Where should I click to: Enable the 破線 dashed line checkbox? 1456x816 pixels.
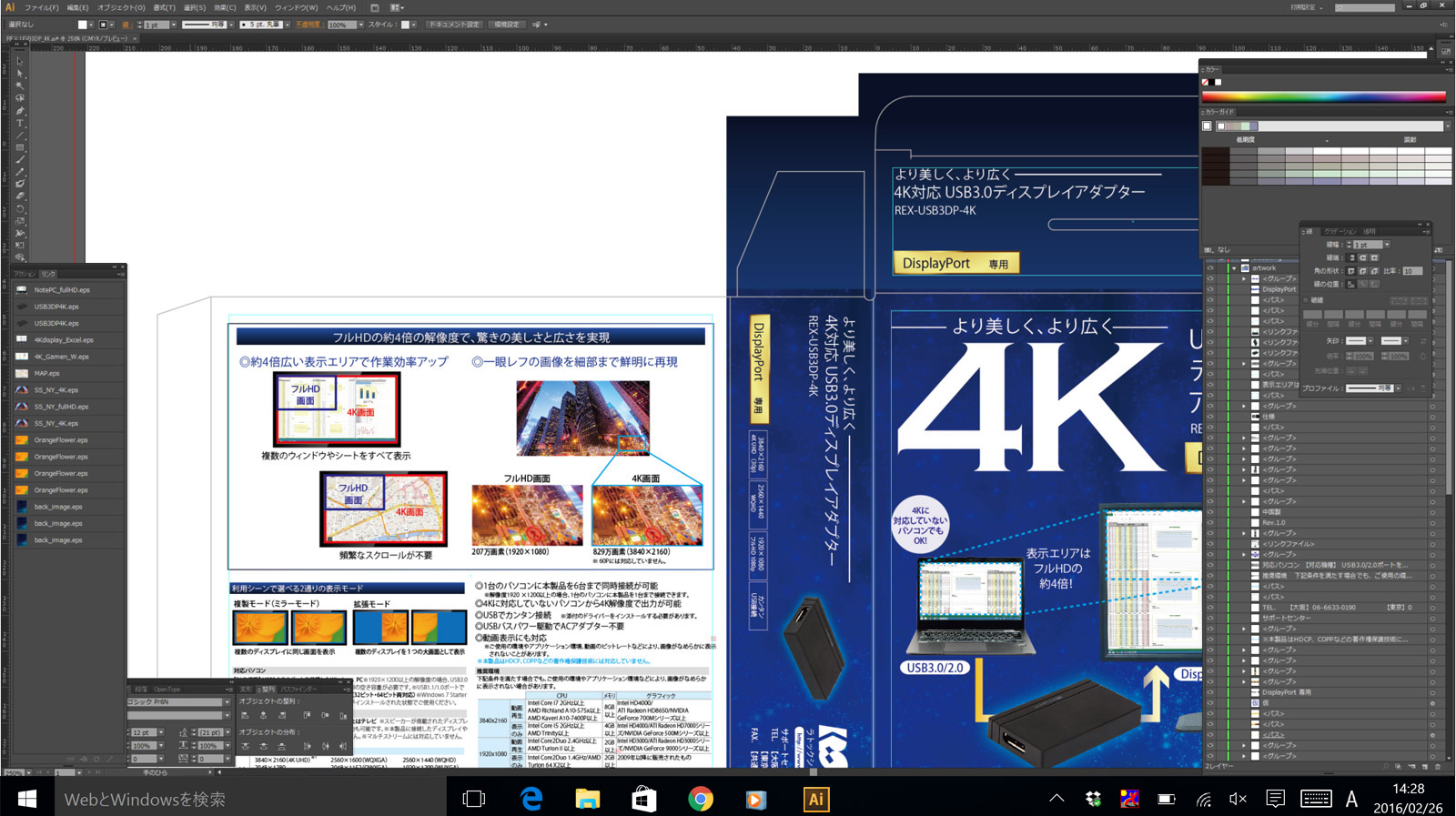click(x=1305, y=300)
